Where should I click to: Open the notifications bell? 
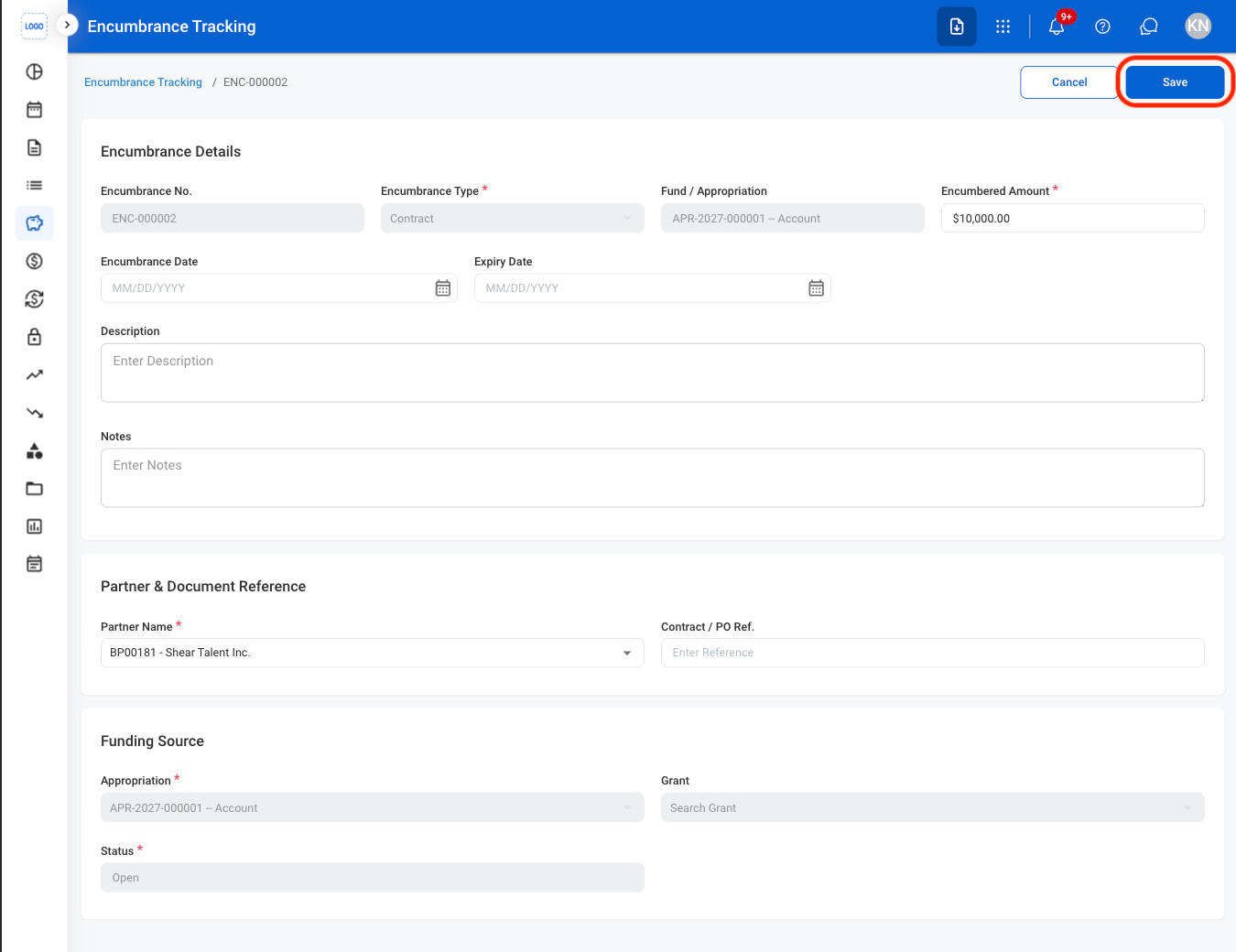tap(1057, 27)
